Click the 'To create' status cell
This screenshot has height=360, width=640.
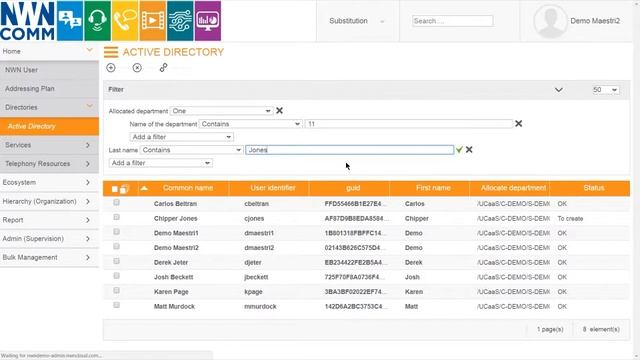tap(570, 219)
